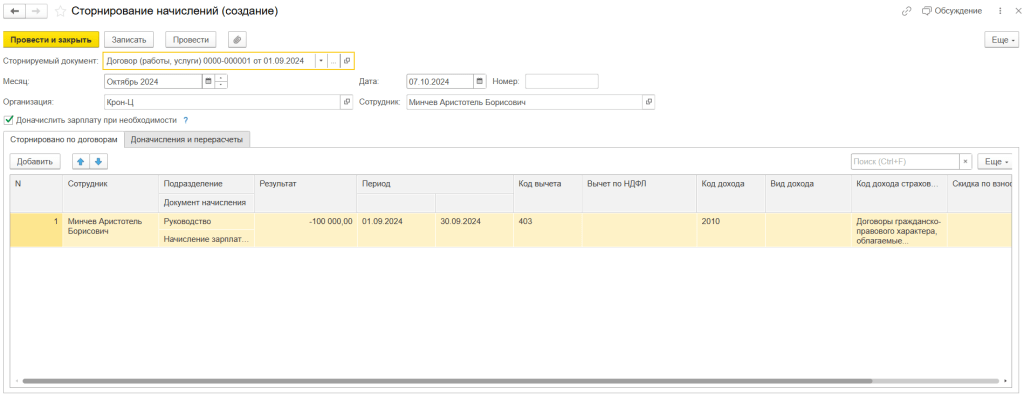
Task: Switch to Доначисления и перерасчеты tab
Action: (187, 139)
